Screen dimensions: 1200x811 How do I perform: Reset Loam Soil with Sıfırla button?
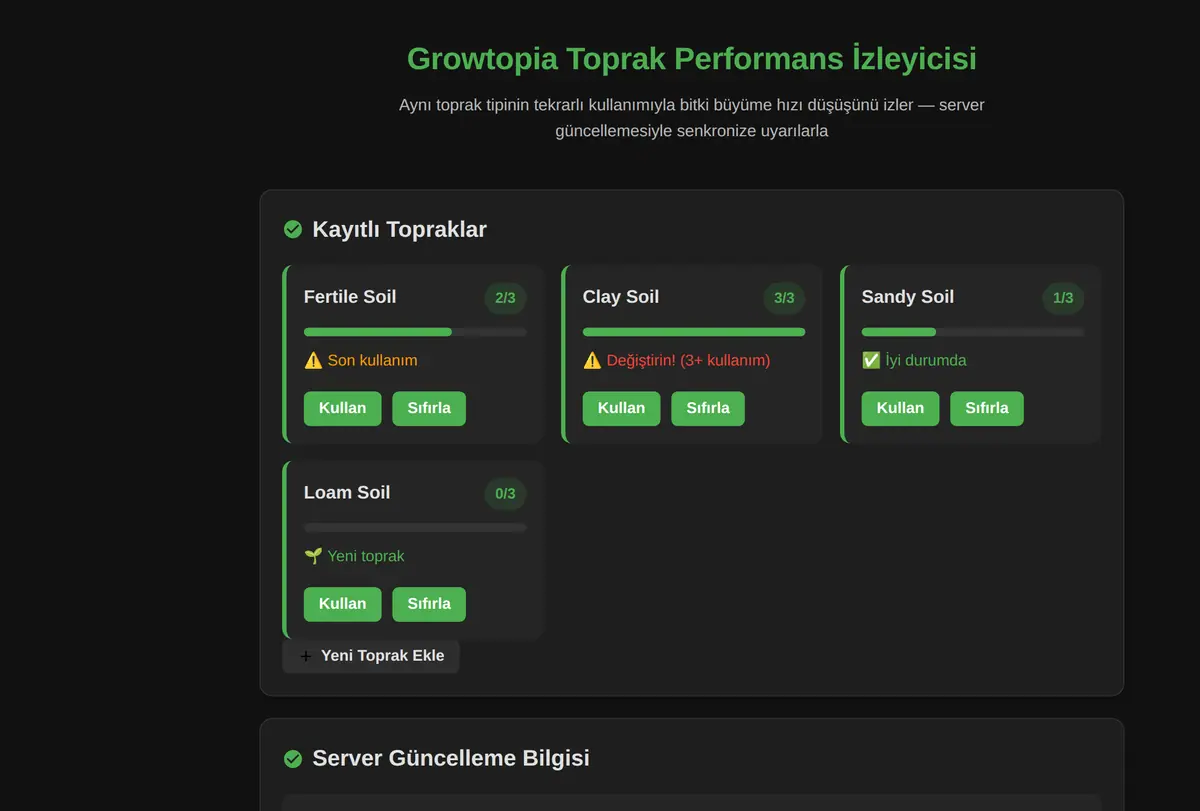coord(429,604)
